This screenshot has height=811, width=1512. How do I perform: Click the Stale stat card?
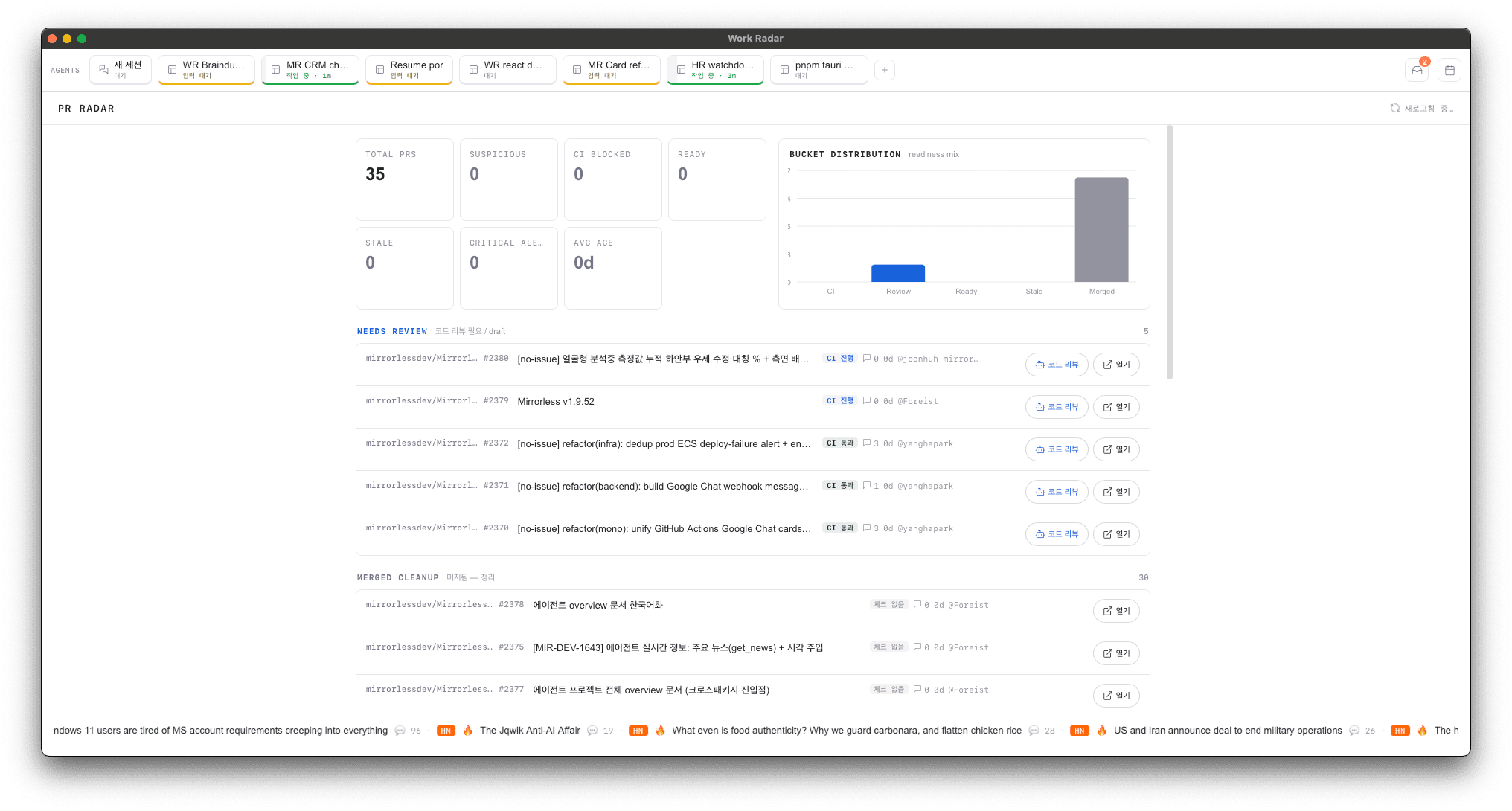(x=405, y=268)
